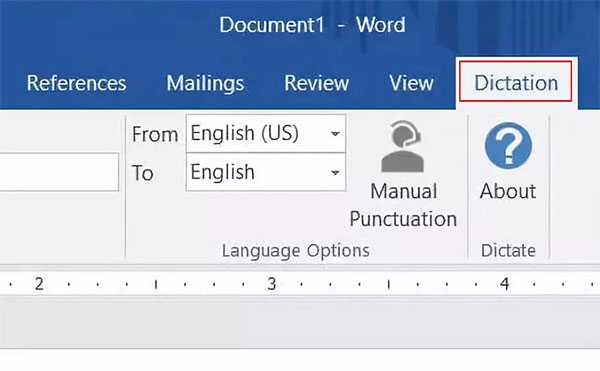The height and width of the screenshot is (371, 600).
Task: Open the About question mark icon
Action: click(x=508, y=146)
